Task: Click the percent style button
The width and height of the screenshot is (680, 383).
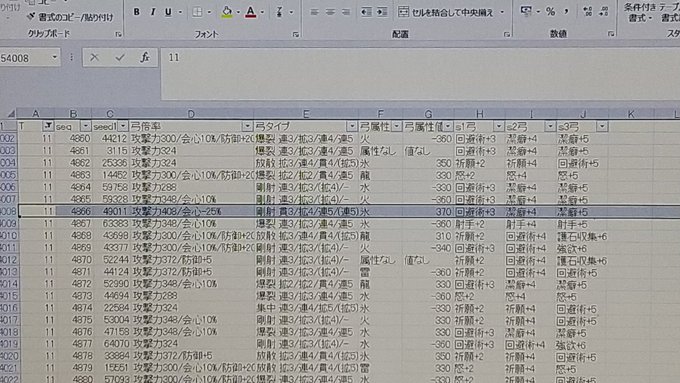Action: point(550,12)
